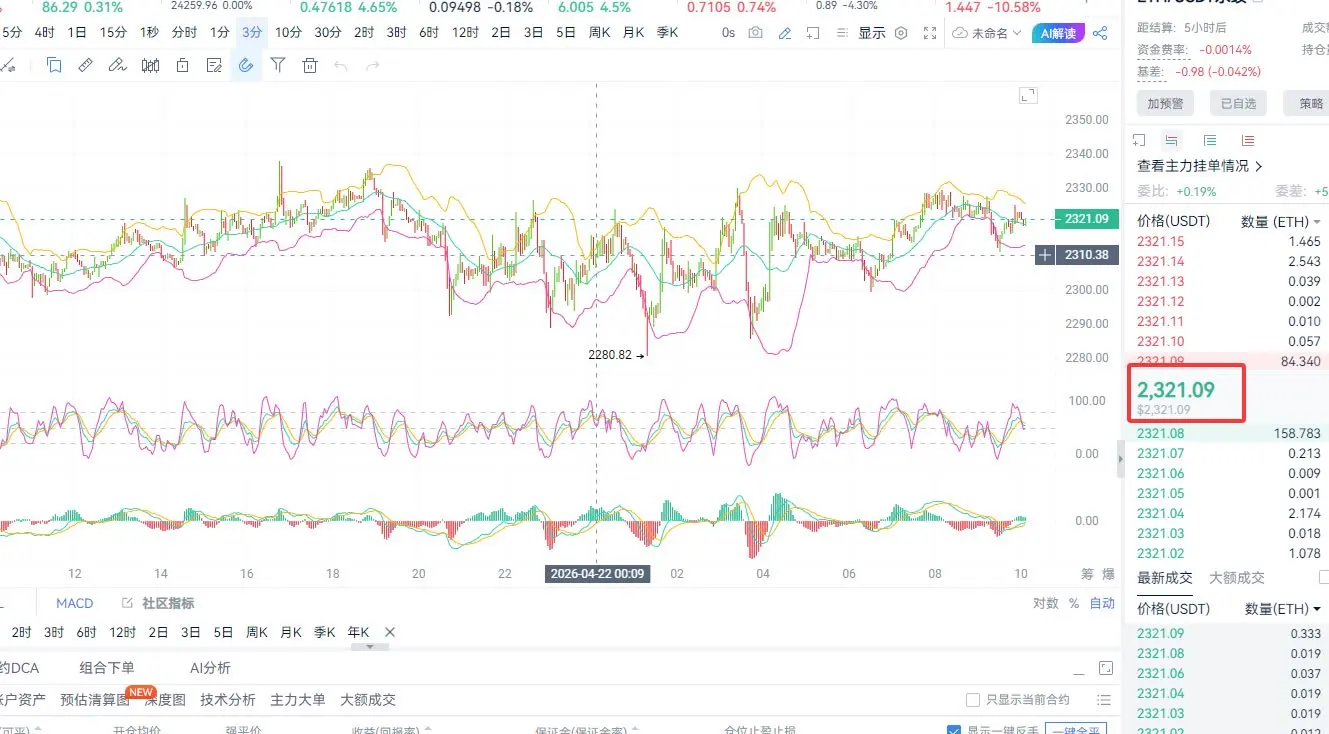The height and width of the screenshot is (734, 1329).
Task: Select the ruler measurement tool
Action: point(86,66)
